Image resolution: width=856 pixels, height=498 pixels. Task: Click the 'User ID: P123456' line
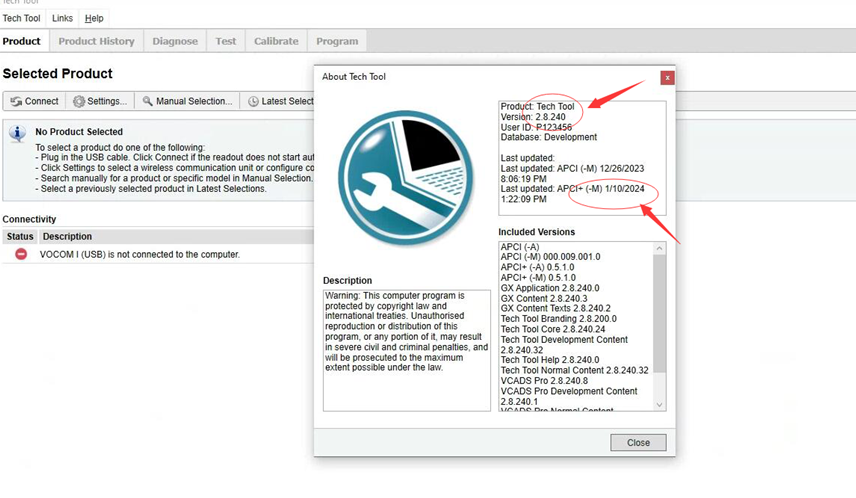pyautogui.click(x=536, y=127)
